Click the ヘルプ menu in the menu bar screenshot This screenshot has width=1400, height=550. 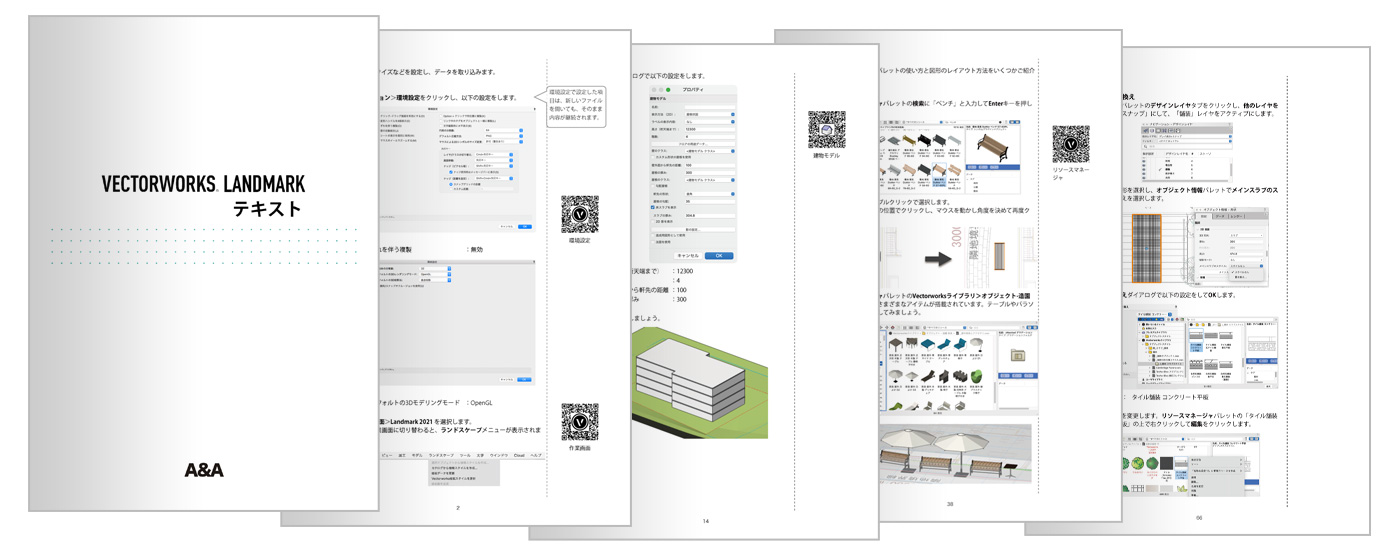(536, 455)
